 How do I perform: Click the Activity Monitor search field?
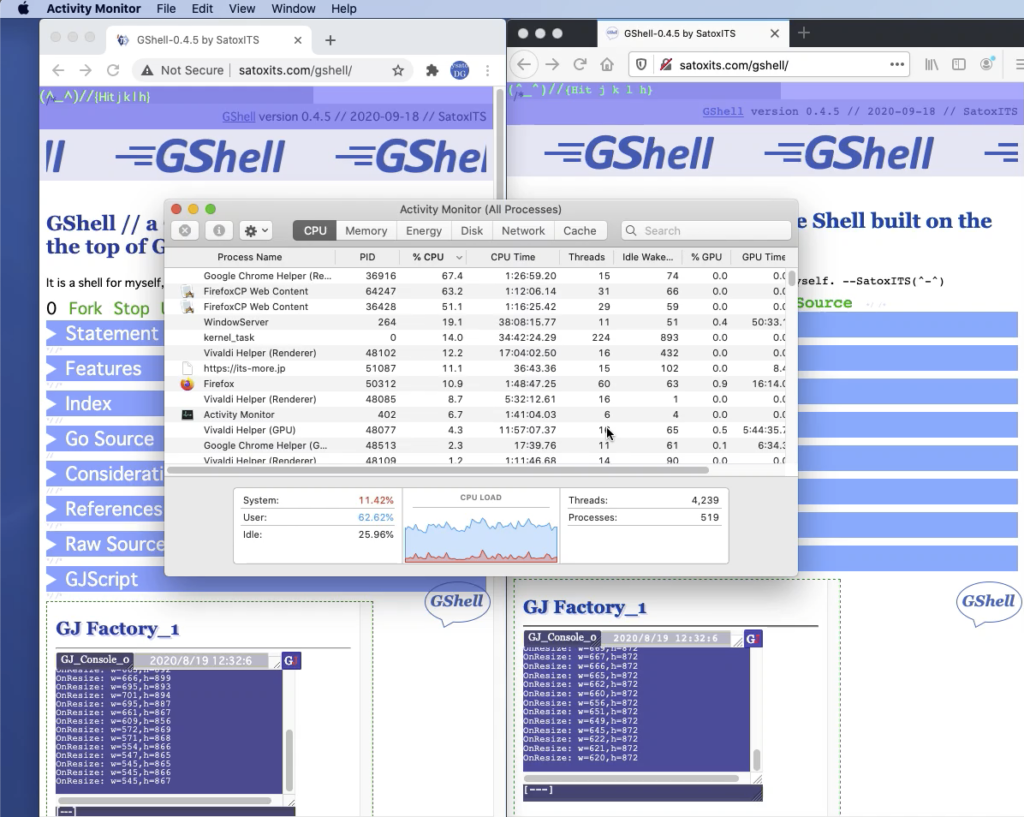click(705, 231)
